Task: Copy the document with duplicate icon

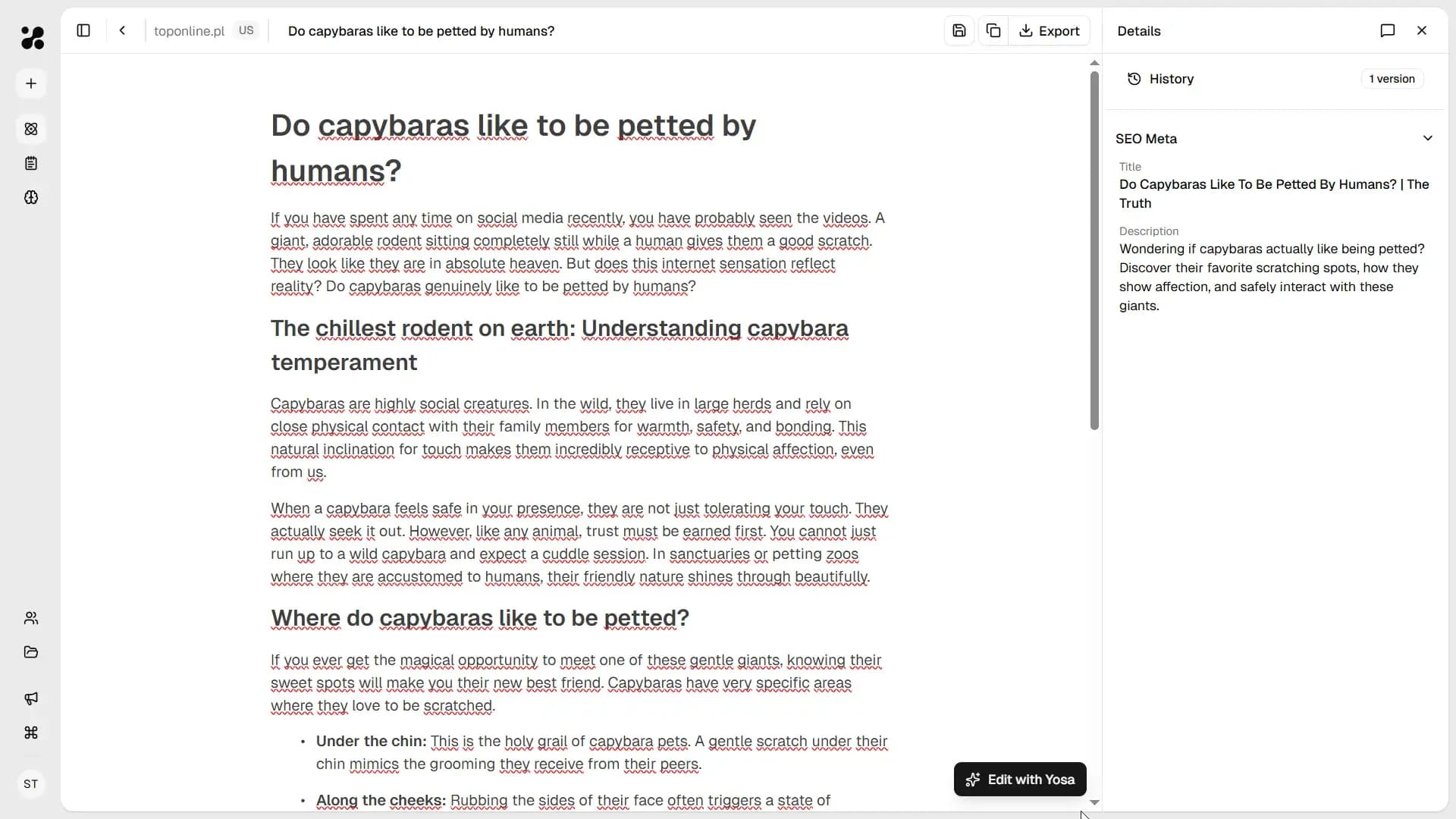Action: [x=993, y=30]
